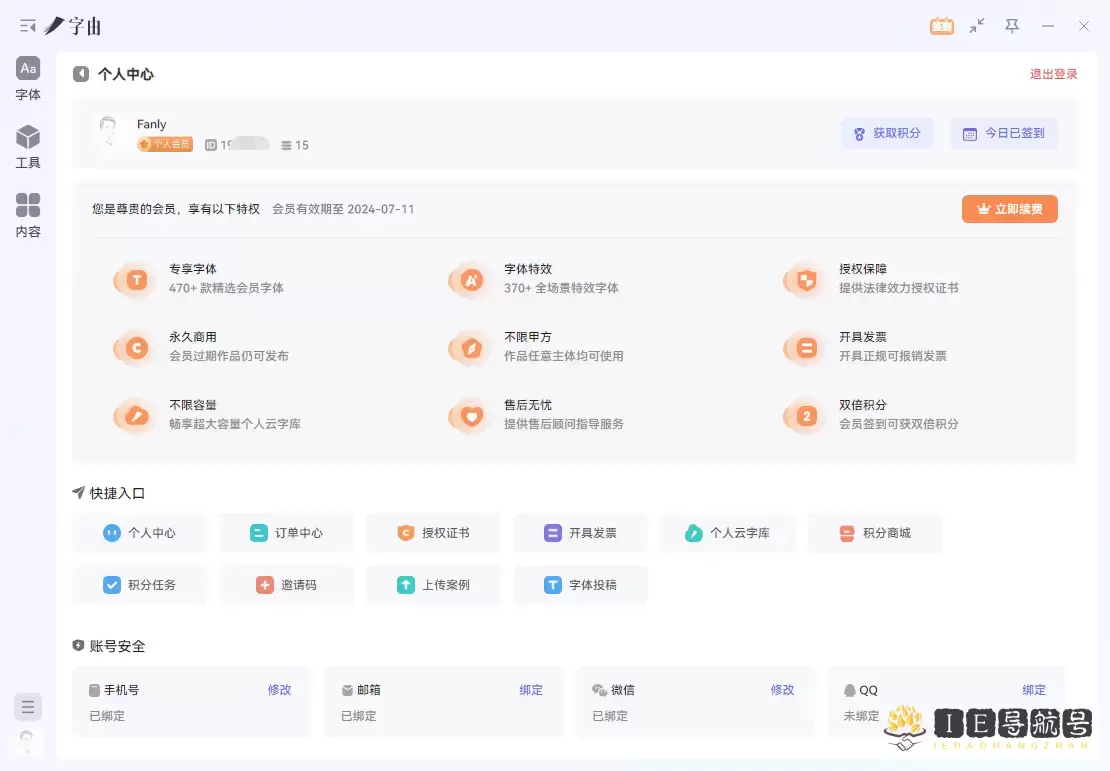1110x771 pixels.
Task: Click the 个人会员 badge
Action: point(165,144)
